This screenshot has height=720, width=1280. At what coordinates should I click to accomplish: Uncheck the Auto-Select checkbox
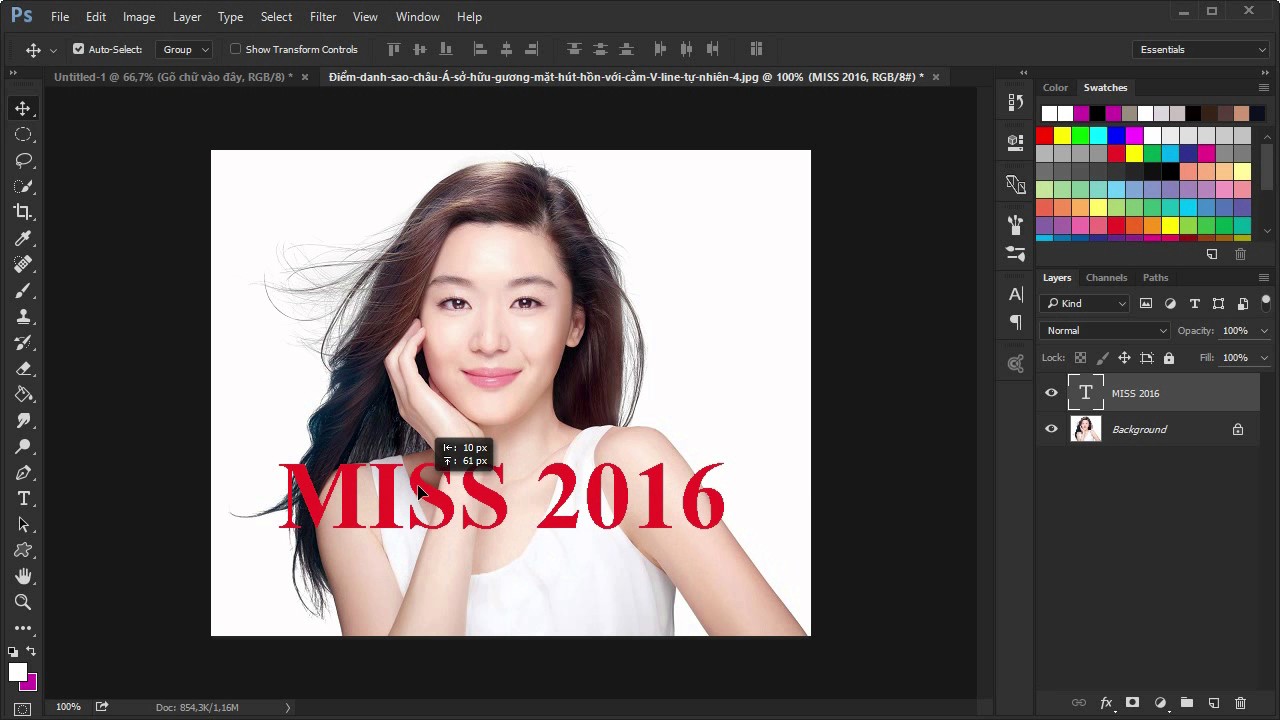coord(79,49)
